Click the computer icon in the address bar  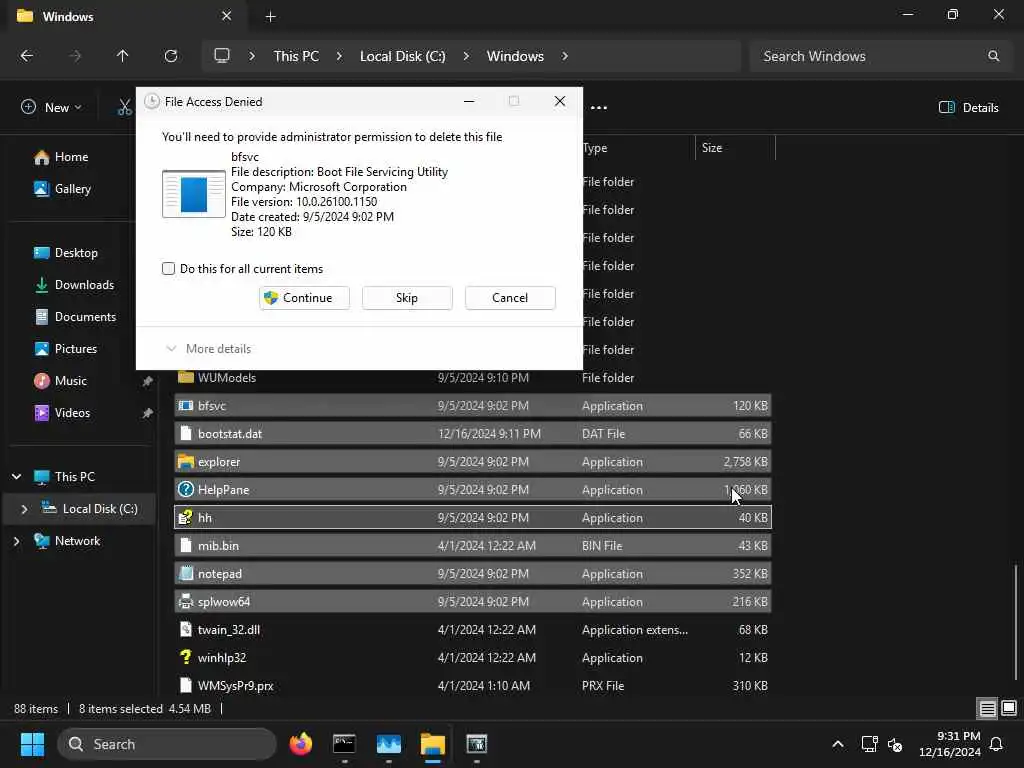point(222,56)
